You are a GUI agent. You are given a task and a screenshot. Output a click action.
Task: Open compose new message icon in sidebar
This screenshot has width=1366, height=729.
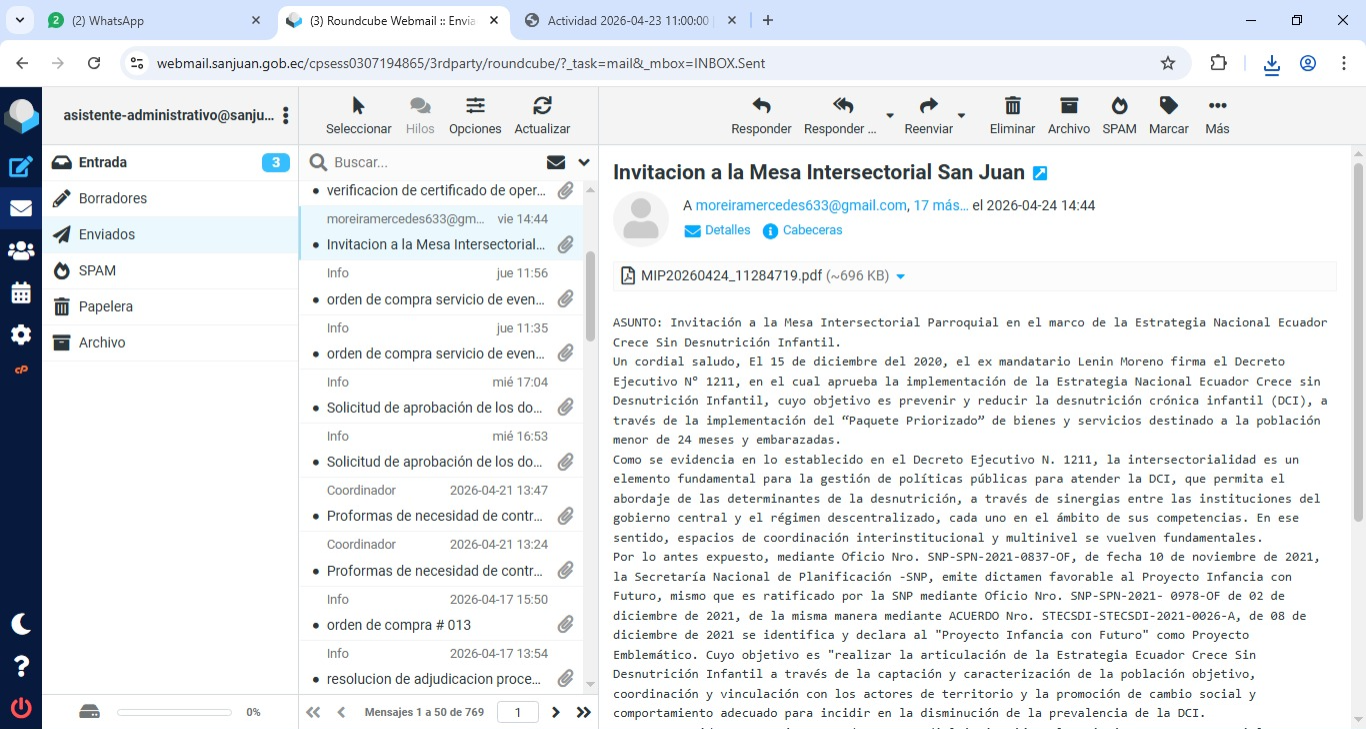pos(21,167)
